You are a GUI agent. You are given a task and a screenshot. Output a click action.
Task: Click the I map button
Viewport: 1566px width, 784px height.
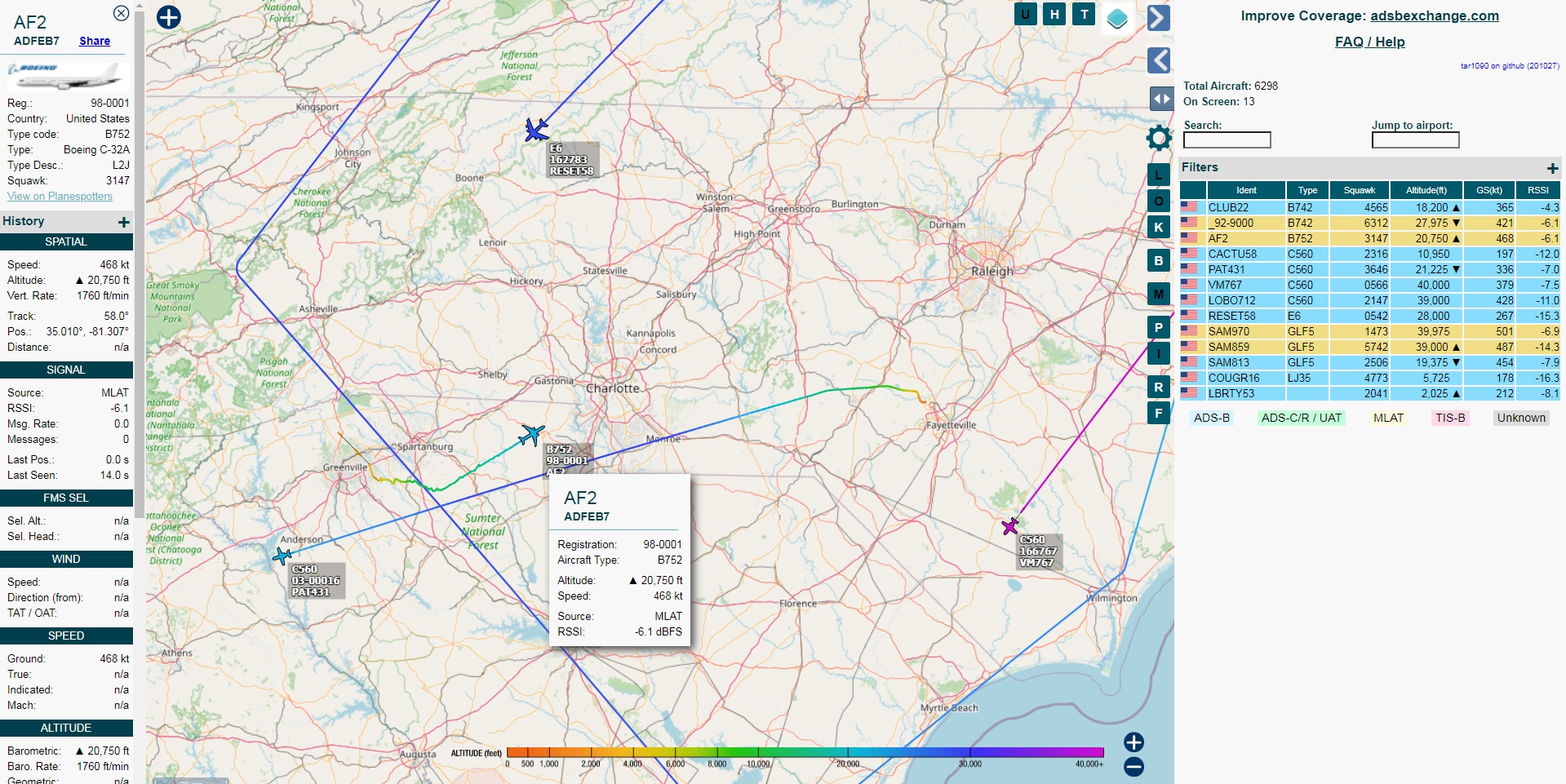point(1159,353)
